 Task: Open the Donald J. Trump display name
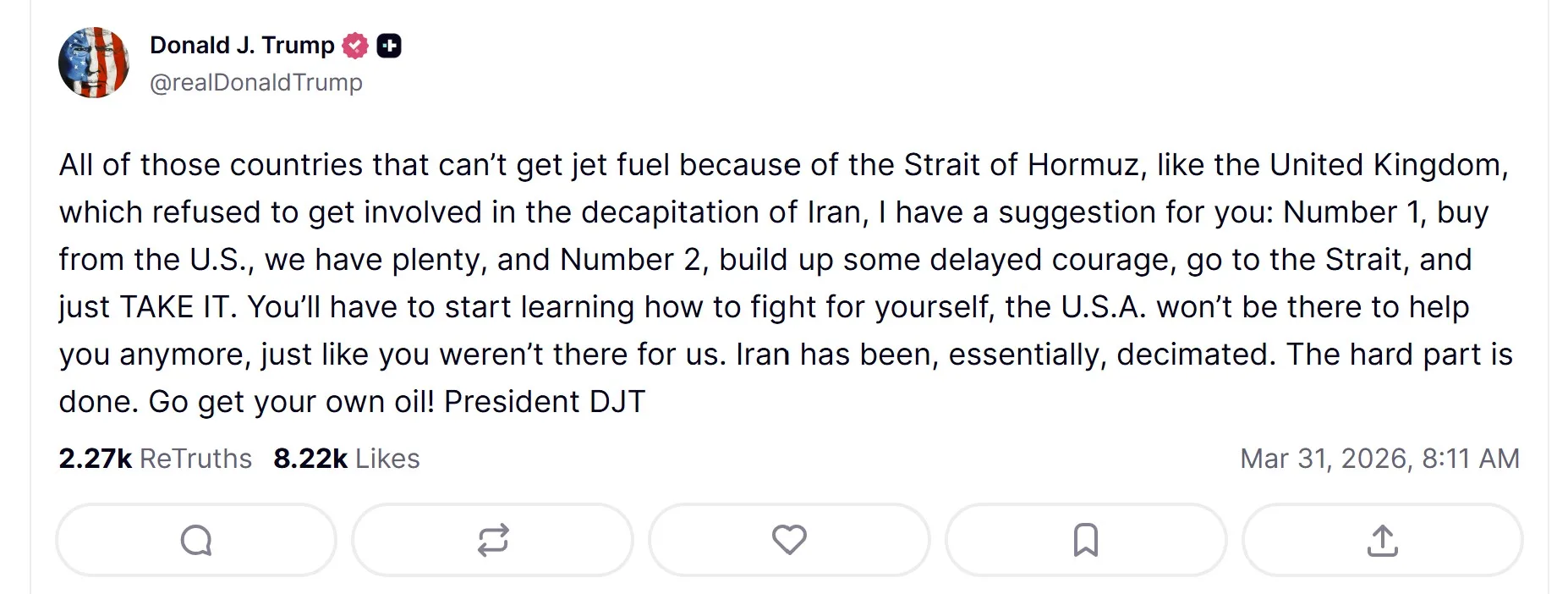pyautogui.click(x=242, y=46)
